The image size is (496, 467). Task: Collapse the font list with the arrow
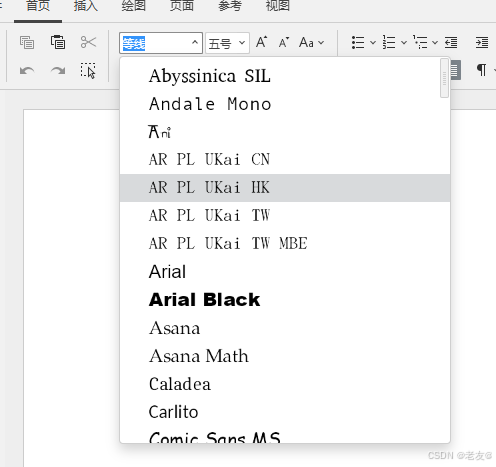tap(195, 43)
